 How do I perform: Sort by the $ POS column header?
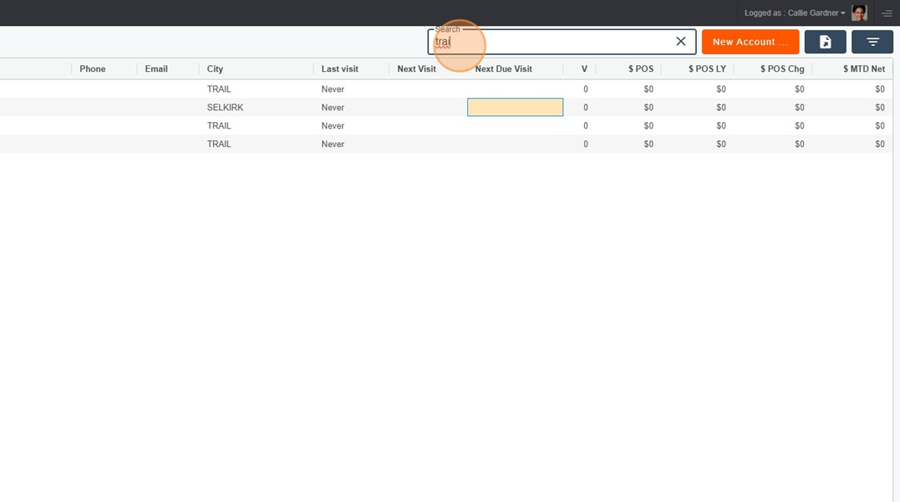pos(641,69)
